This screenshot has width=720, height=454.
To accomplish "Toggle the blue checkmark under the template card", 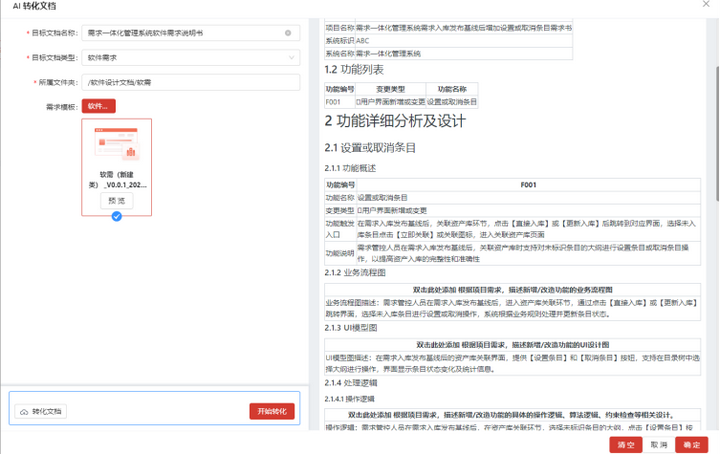I will tap(117, 216).
